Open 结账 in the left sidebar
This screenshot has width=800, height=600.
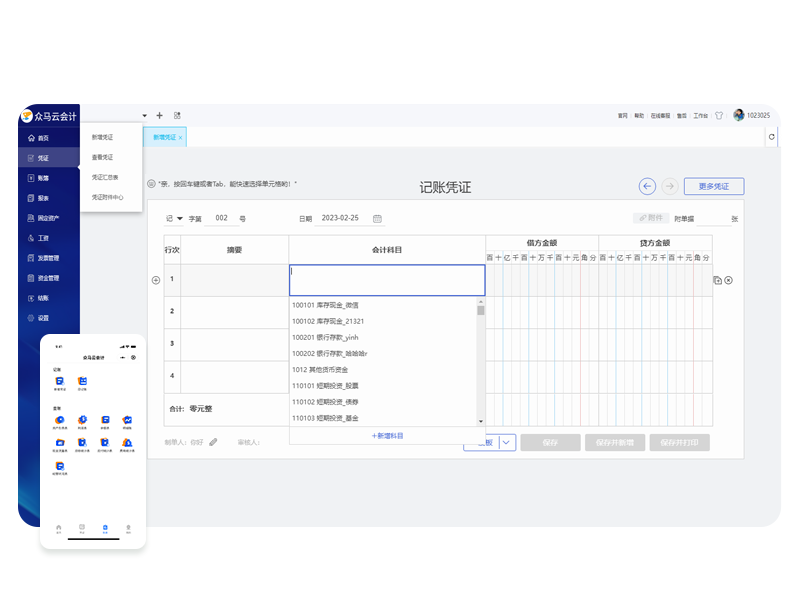tap(39, 298)
